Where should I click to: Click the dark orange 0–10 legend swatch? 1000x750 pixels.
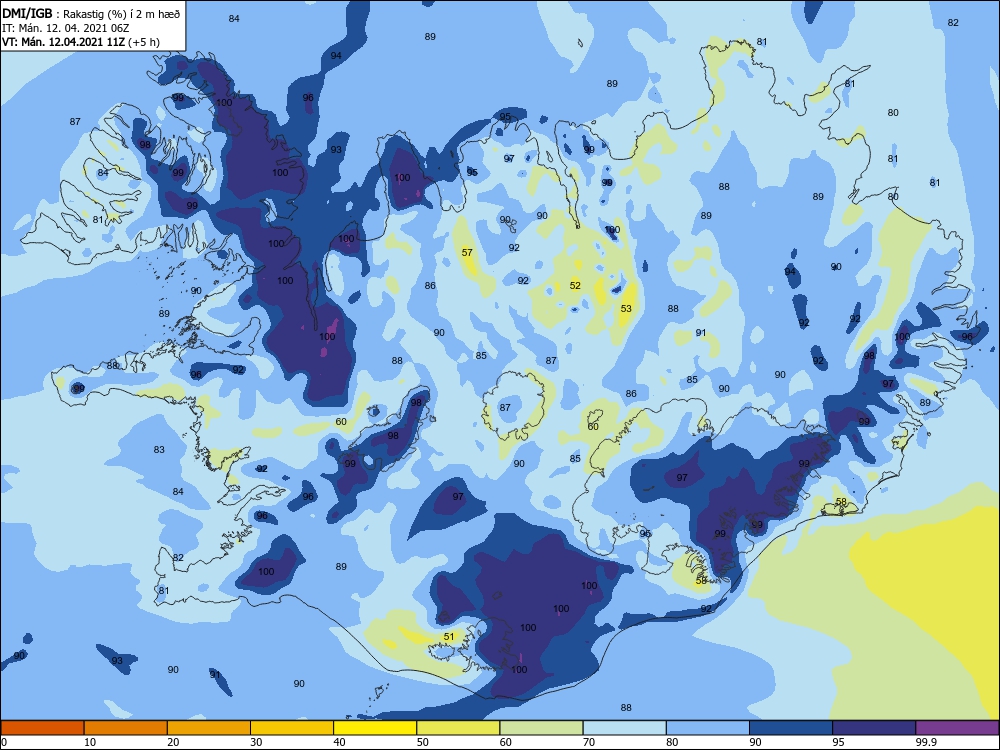[42, 728]
